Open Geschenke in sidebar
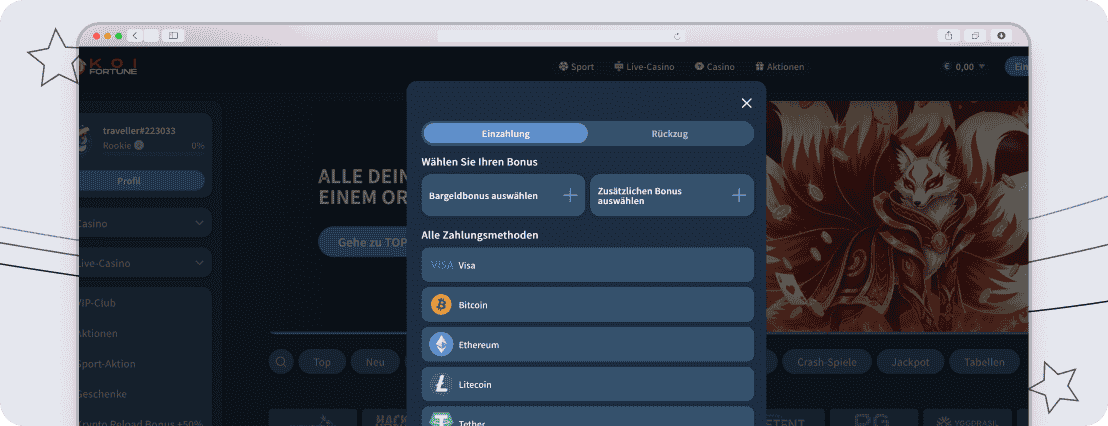The height and width of the screenshot is (426, 1108). point(102,394)
